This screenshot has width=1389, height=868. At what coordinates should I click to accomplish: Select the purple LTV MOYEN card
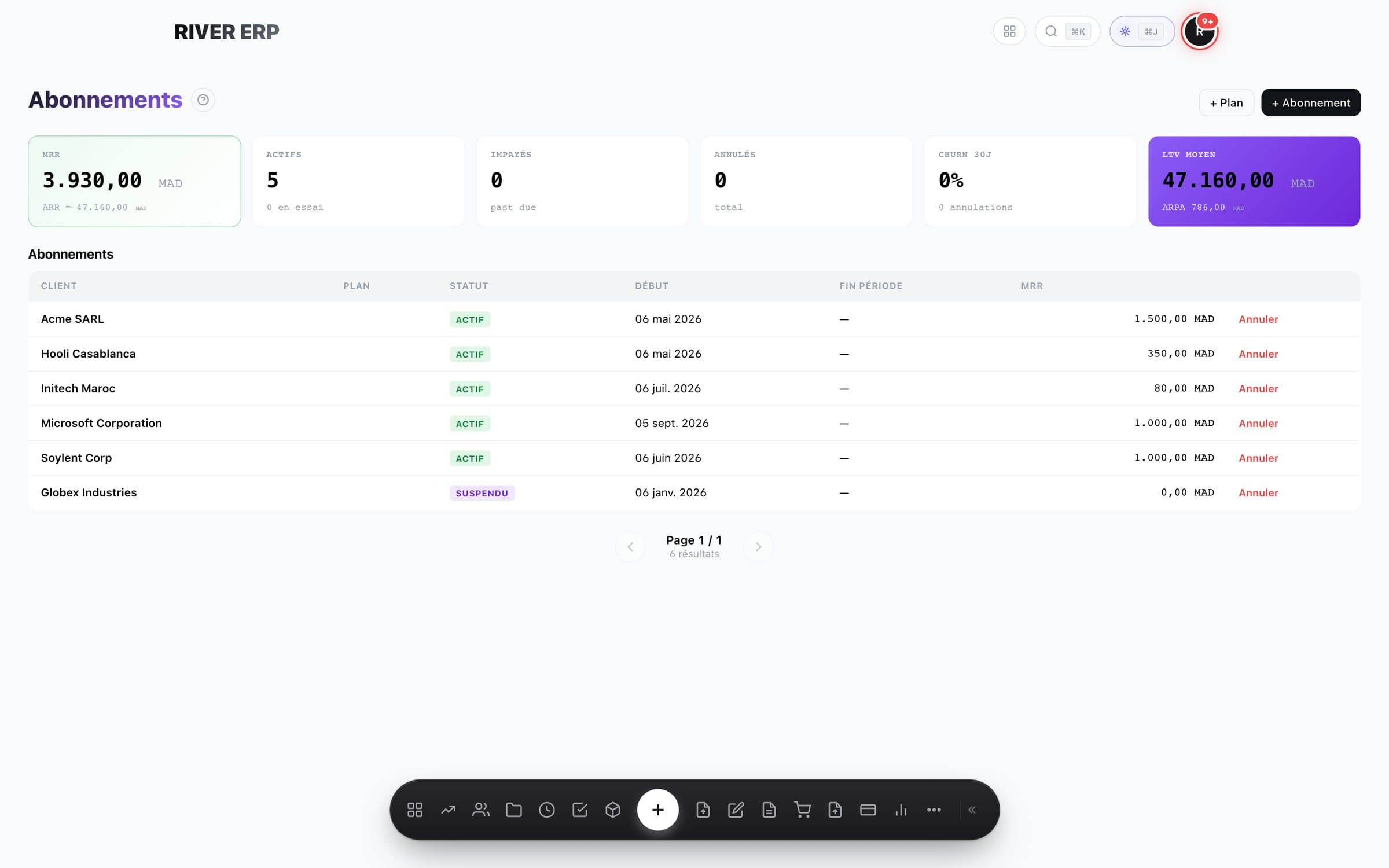pyautogui.click(x=1254, y=181)
